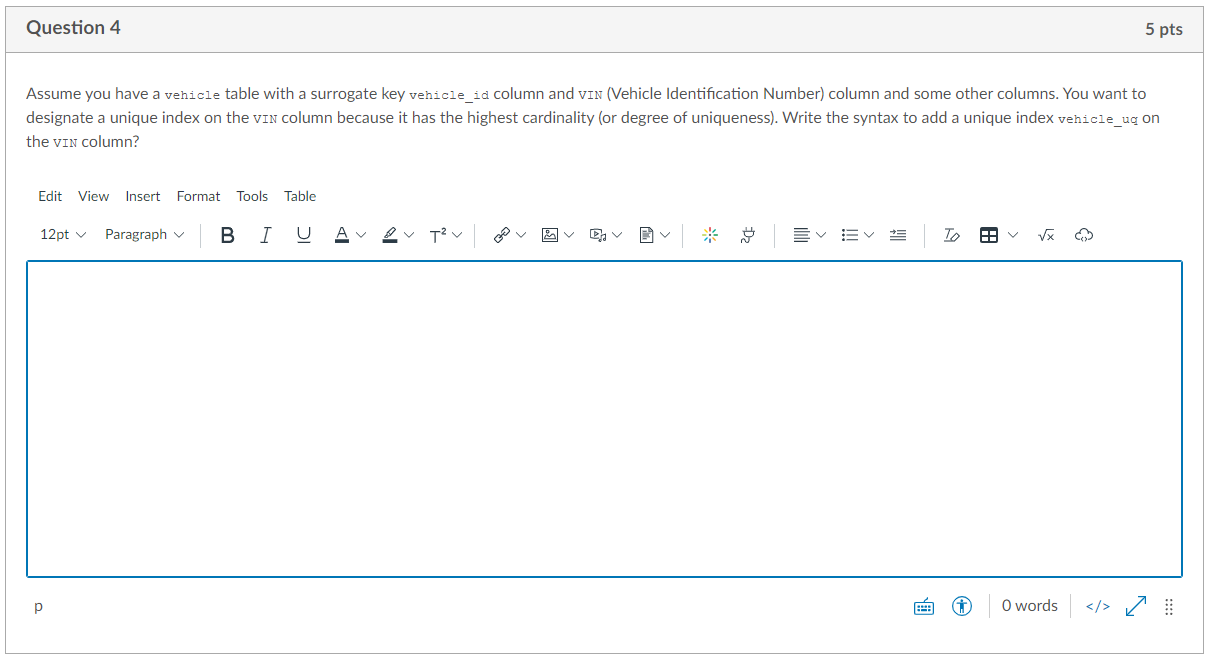Viewport: 1209px width, 658px height.
Task: Open the Table menu
Action: pos(300,196)
